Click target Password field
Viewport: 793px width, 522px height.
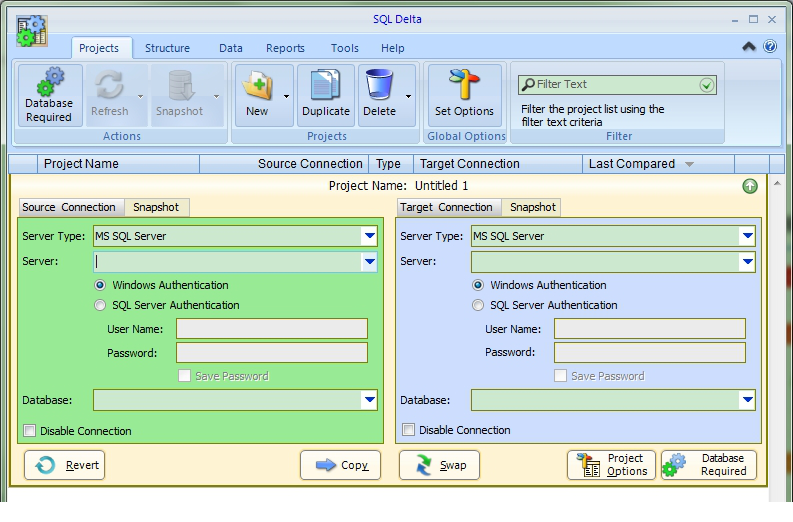(x=650, y=353)
